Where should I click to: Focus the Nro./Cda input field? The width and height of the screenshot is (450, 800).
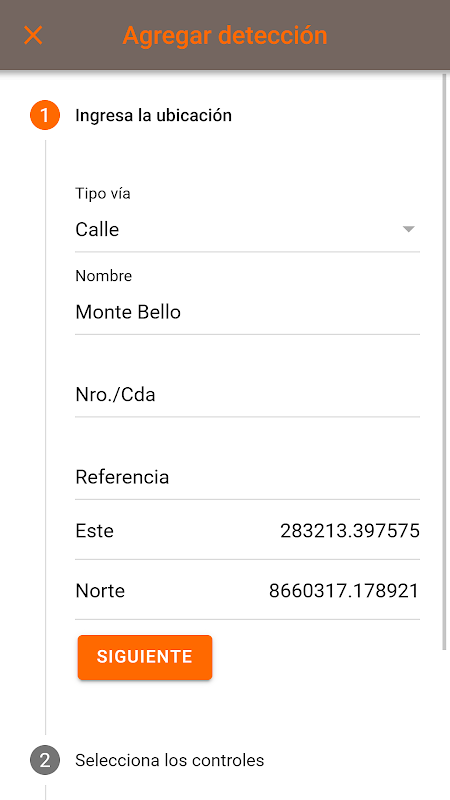pyautogui.click(x=247, y=394)
